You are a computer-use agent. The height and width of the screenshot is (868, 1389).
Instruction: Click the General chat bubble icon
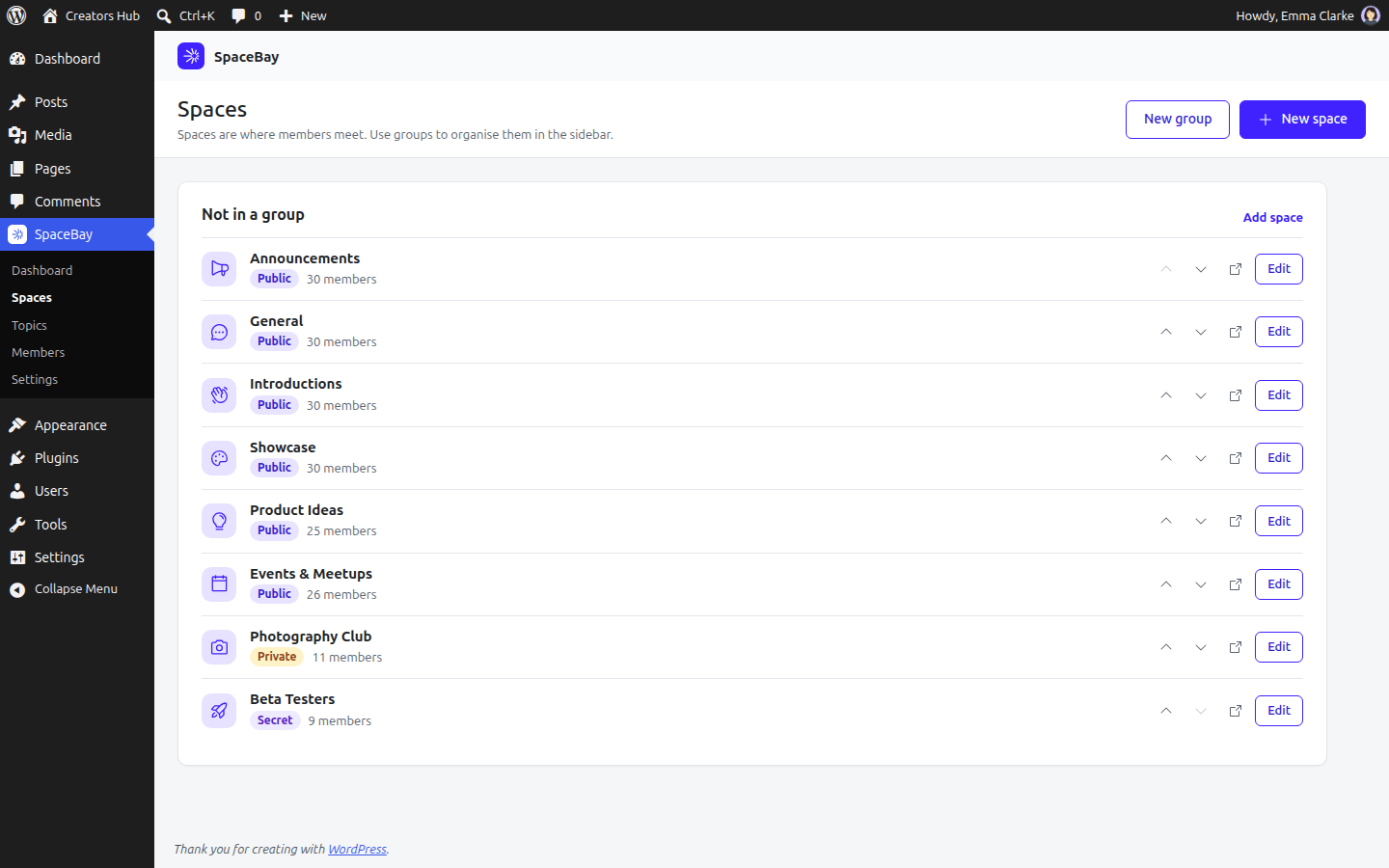(219, 332)
